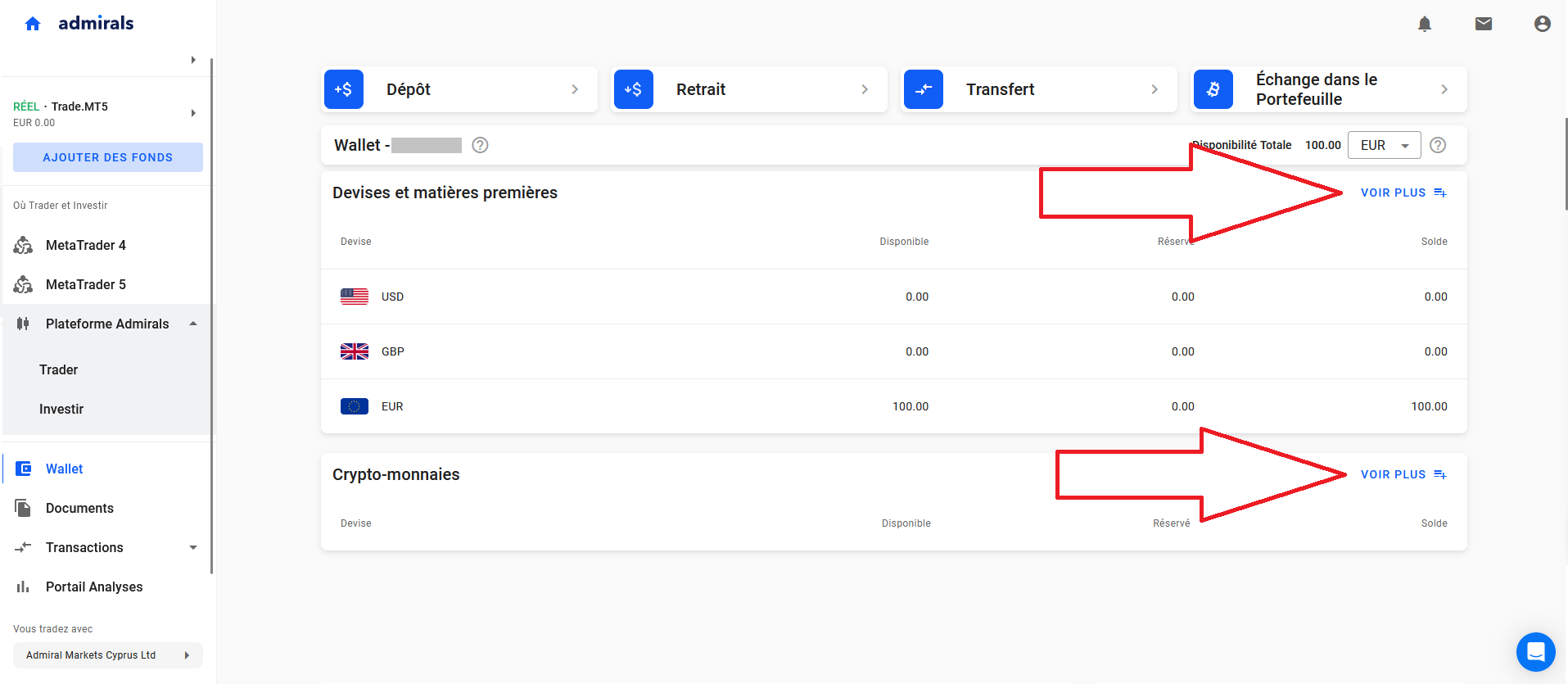Click the Dépôt button
This screenshot has width=1568, height=684.
coord(459,89)
